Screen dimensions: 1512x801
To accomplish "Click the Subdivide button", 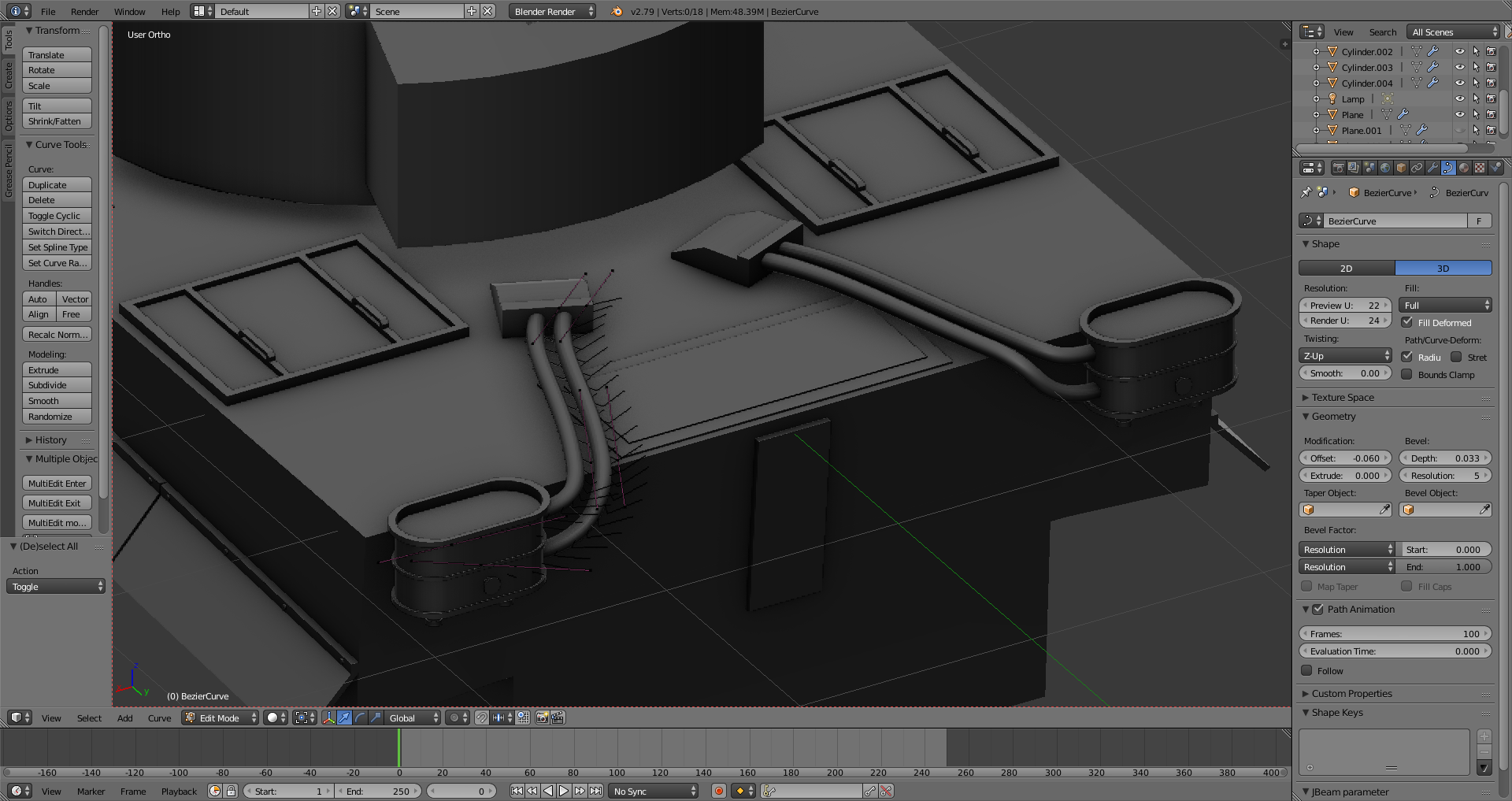I will (x=57, y=385).
